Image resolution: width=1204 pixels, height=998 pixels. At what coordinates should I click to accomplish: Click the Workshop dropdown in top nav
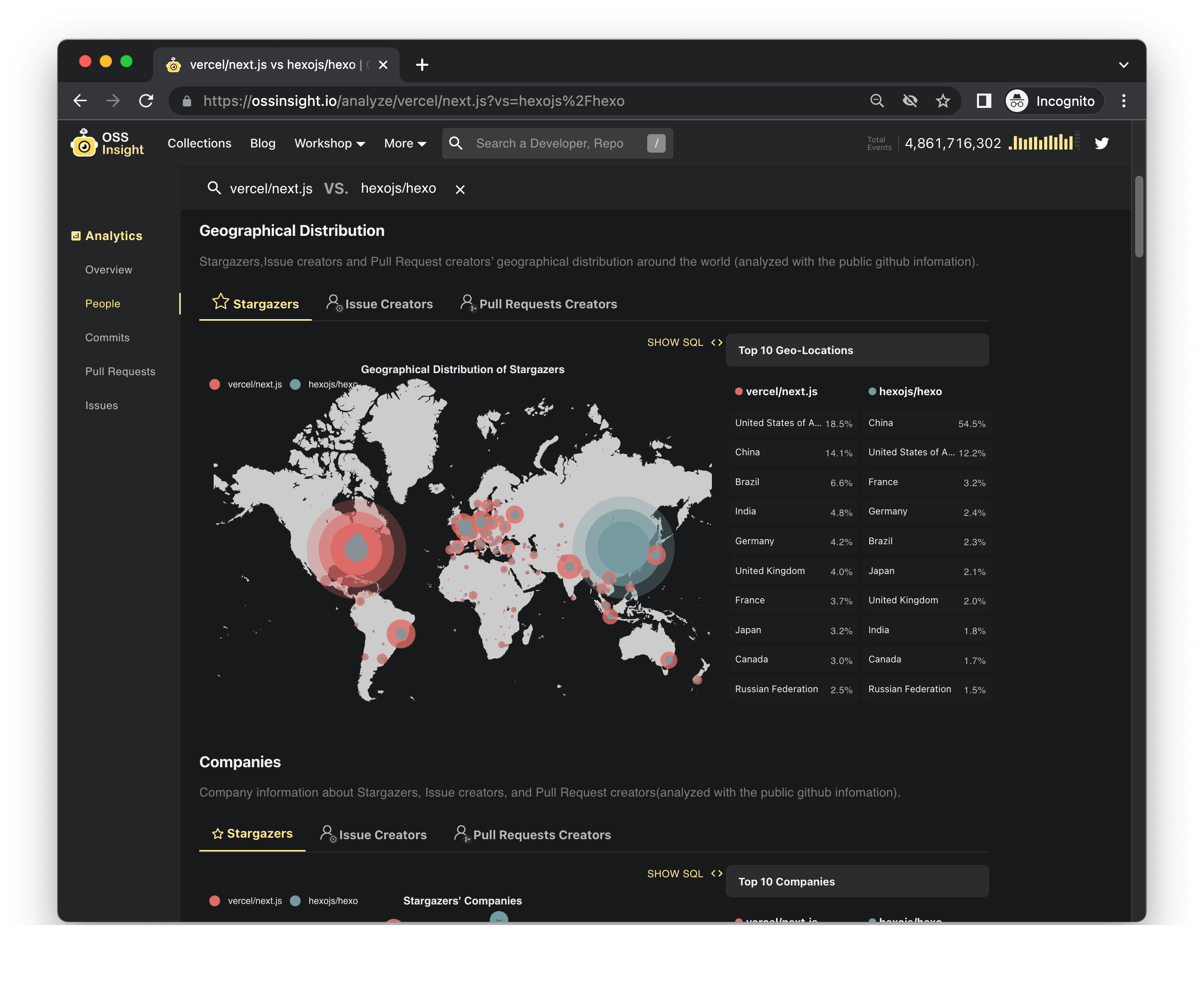coord(328,143)
